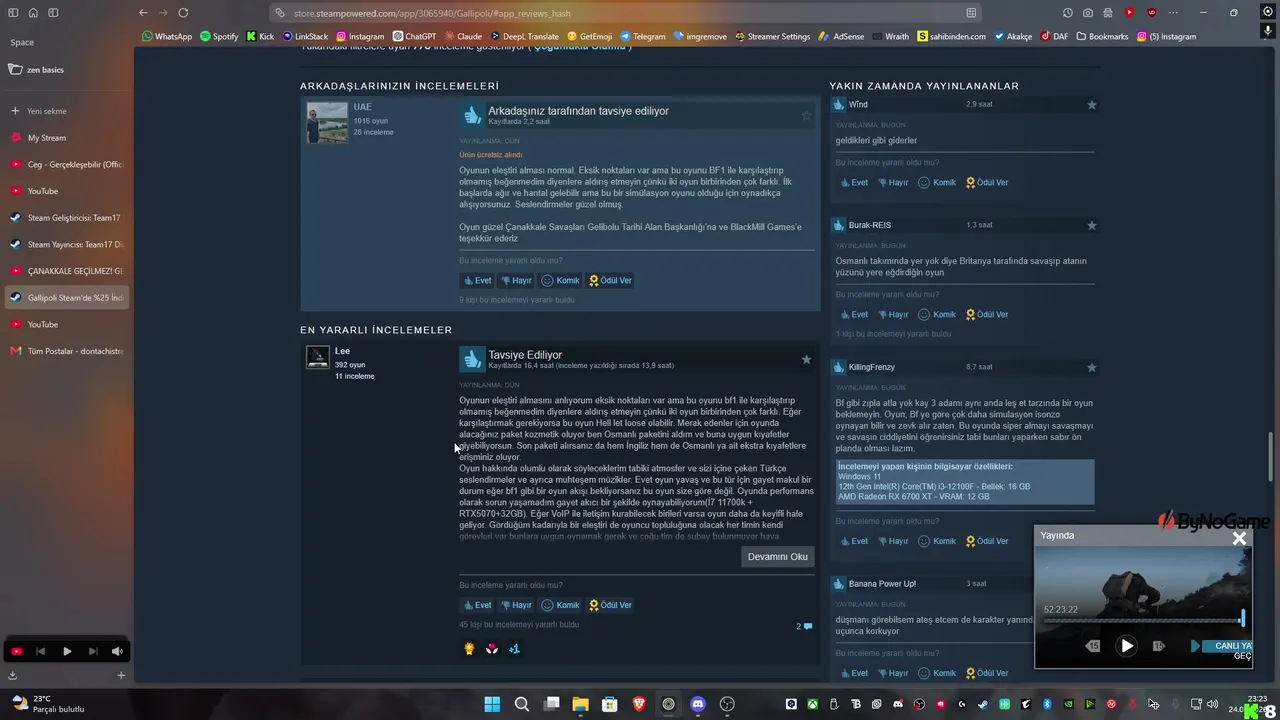Star the review by Wind
The height and width of the screenshot is (720, 1280).
point(1092,105)
